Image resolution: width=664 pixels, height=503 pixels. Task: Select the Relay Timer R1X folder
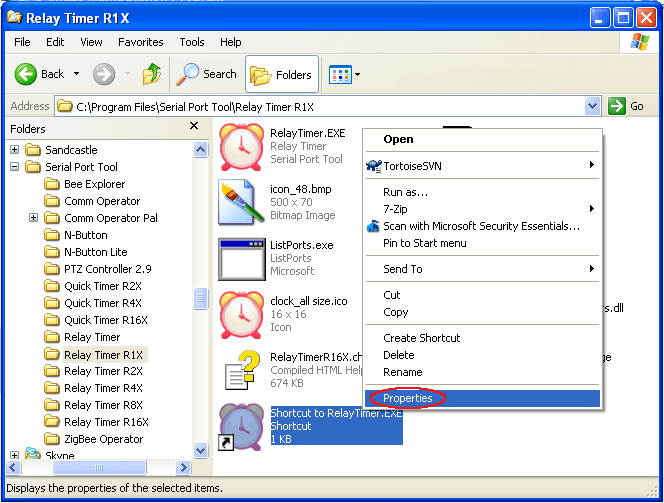coord(103,355)
